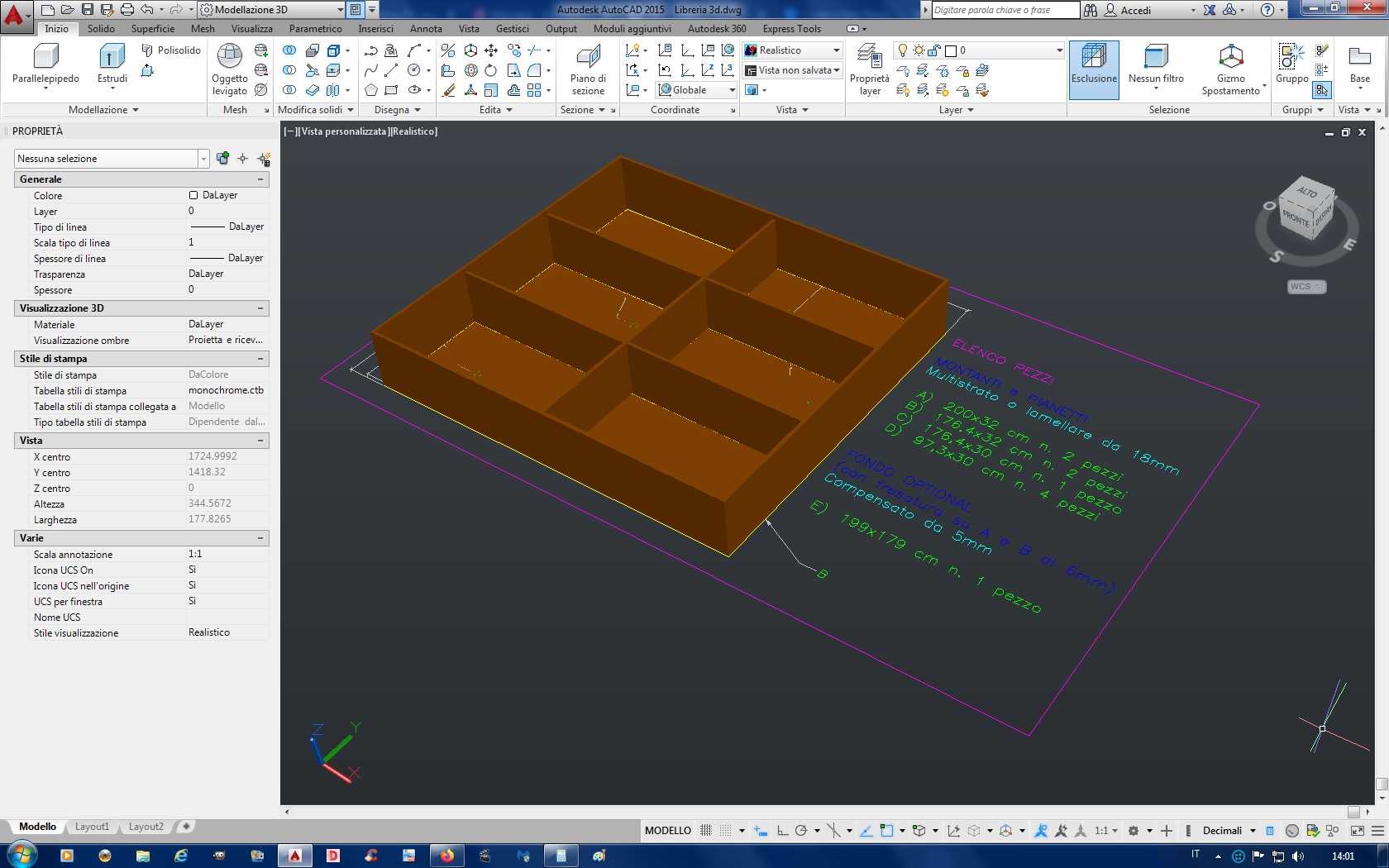
Task: Click the MODELLO status bar button
Action: pos(667,831)
